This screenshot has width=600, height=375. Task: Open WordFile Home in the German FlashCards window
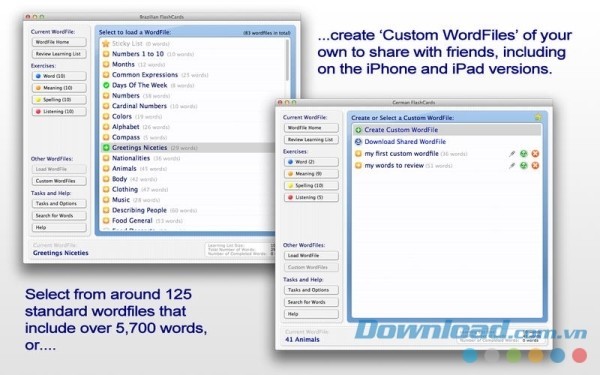click(x=311, y=128)
